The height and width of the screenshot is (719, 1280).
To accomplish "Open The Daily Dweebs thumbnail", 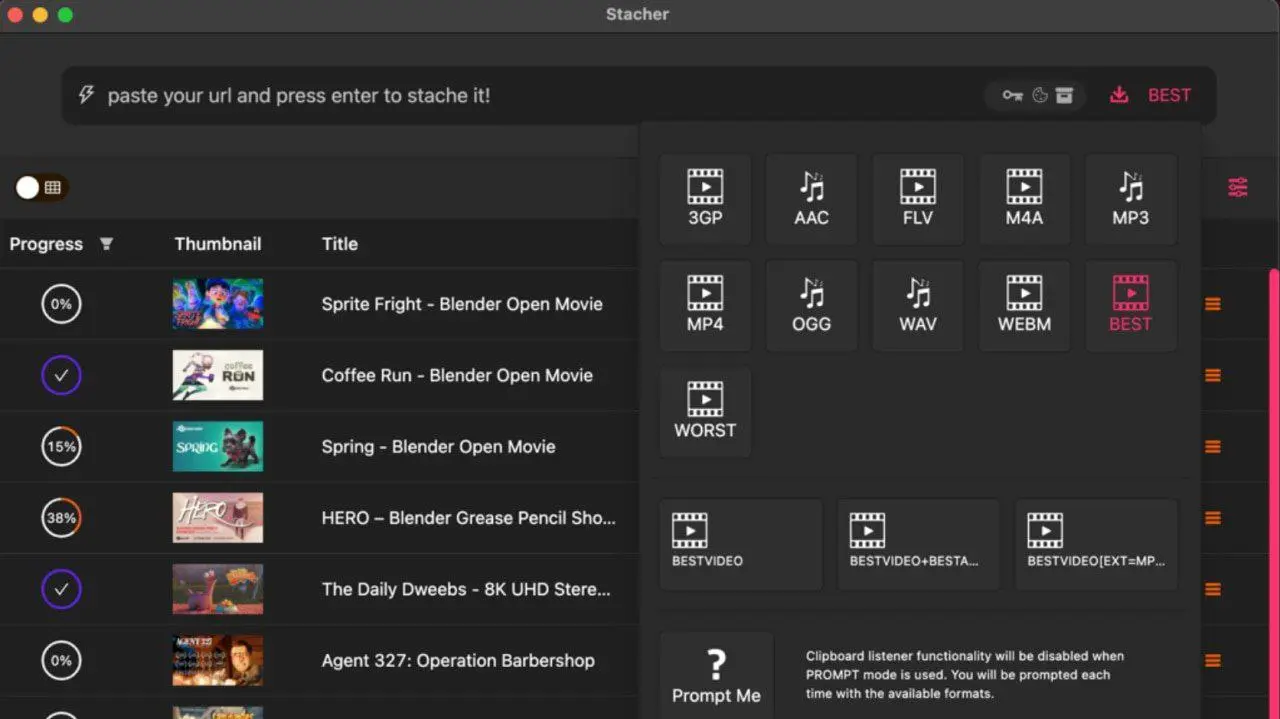I will point(218,589).
